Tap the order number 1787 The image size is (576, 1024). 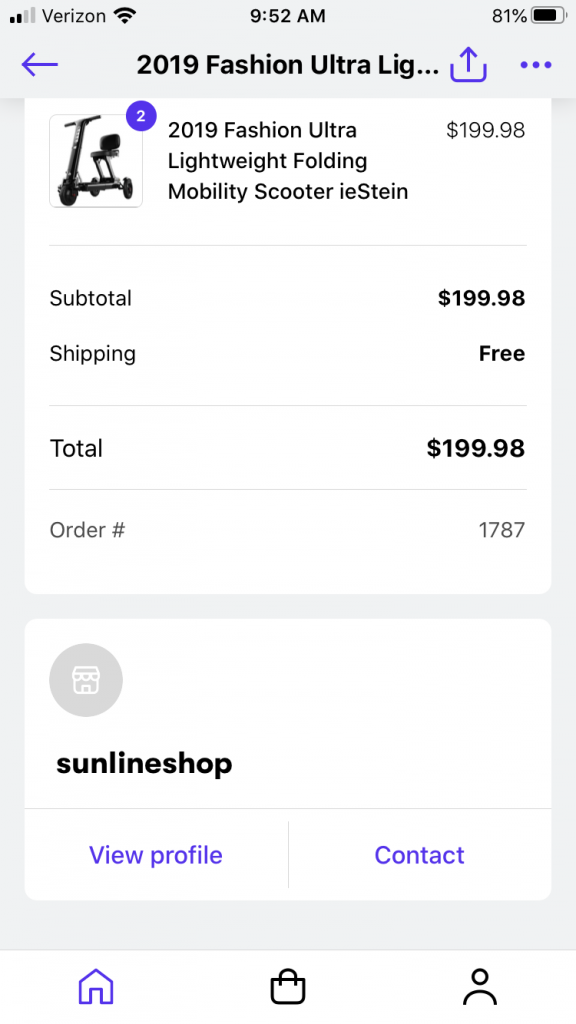[x=502, y=530]
